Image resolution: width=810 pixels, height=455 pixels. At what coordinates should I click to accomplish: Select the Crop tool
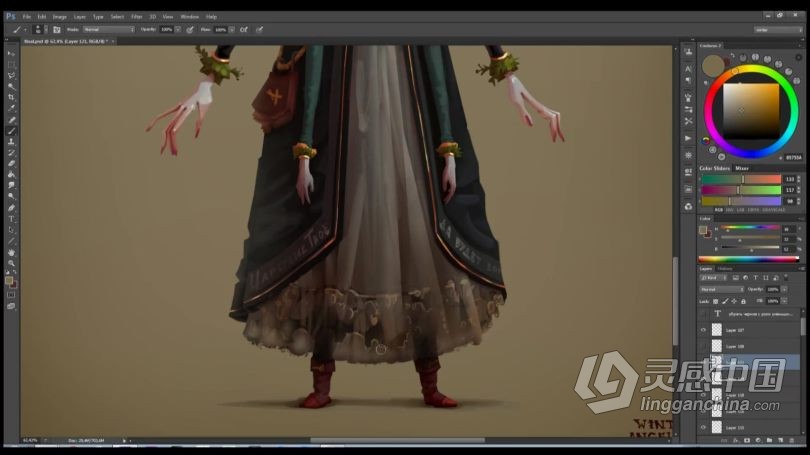click(x=11, y=97)
